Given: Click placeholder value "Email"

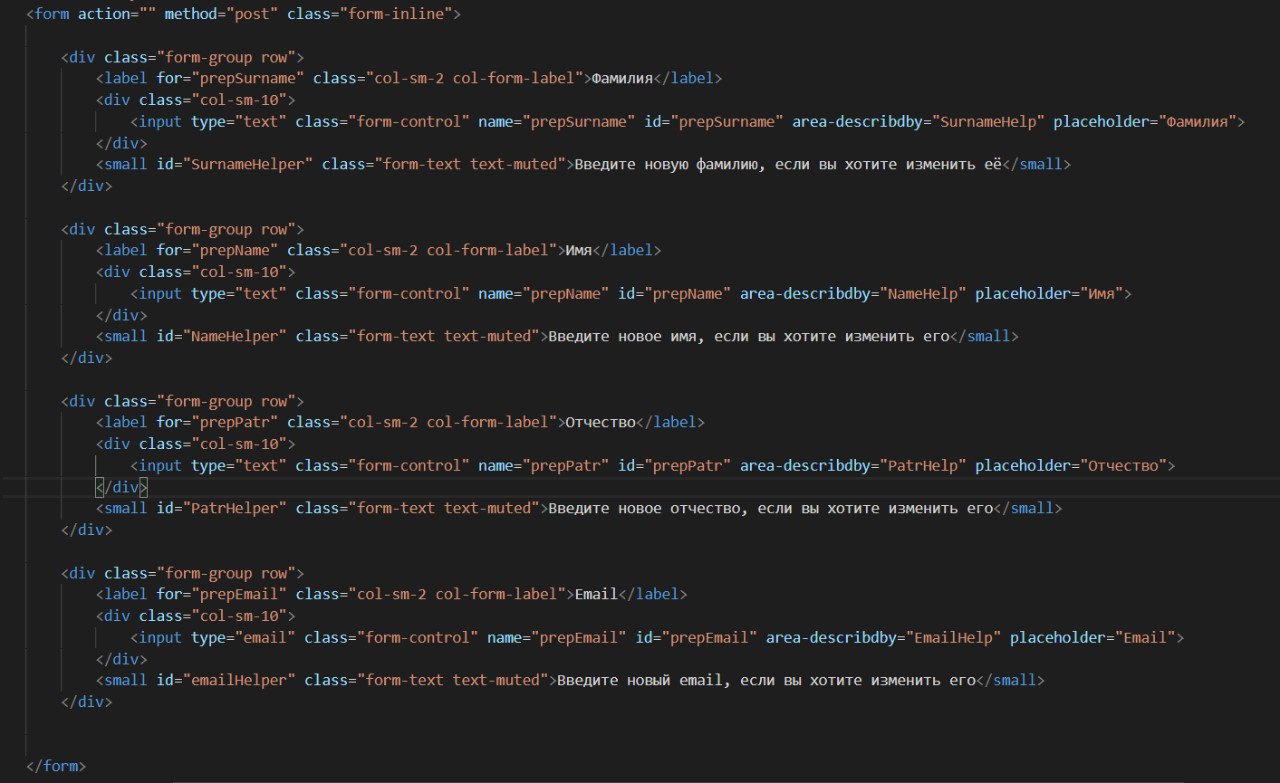Looking at the screenshot, I should pyautogui.click(x=1145, y=637).
